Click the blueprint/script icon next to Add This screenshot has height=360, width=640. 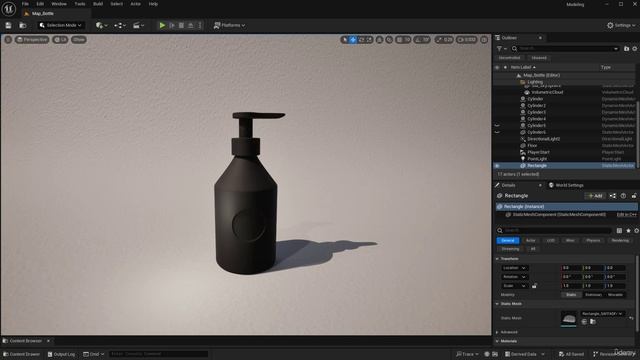pos(613,196)
